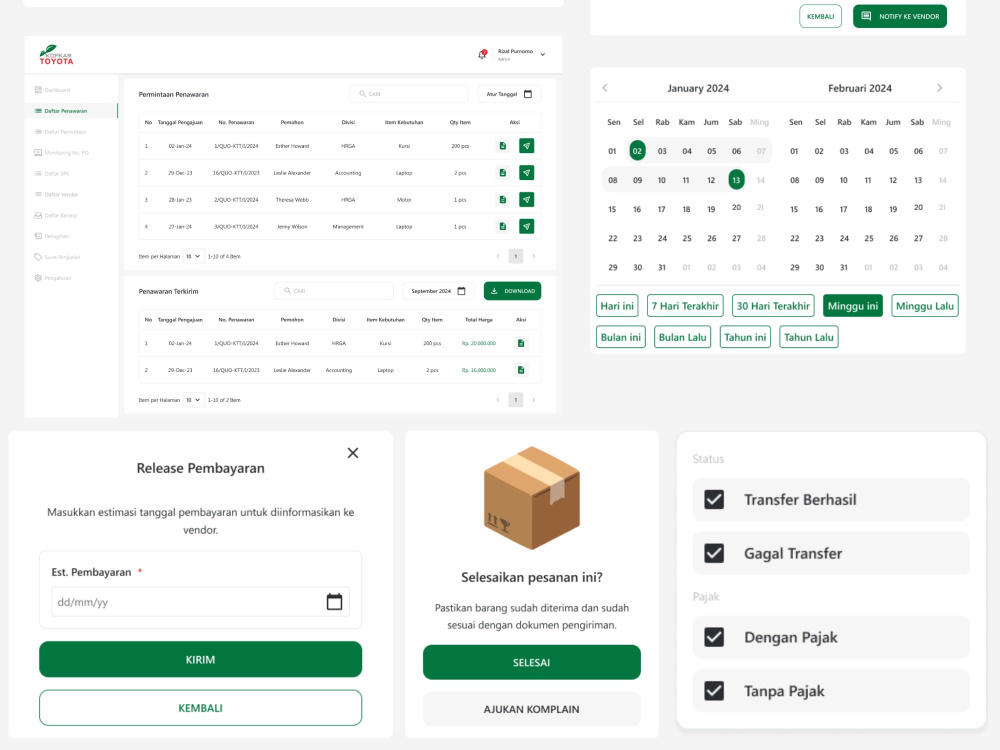Go to next page of Permintaan Penawaran table
Screen dimensions: 1000x750
point(534,256)
